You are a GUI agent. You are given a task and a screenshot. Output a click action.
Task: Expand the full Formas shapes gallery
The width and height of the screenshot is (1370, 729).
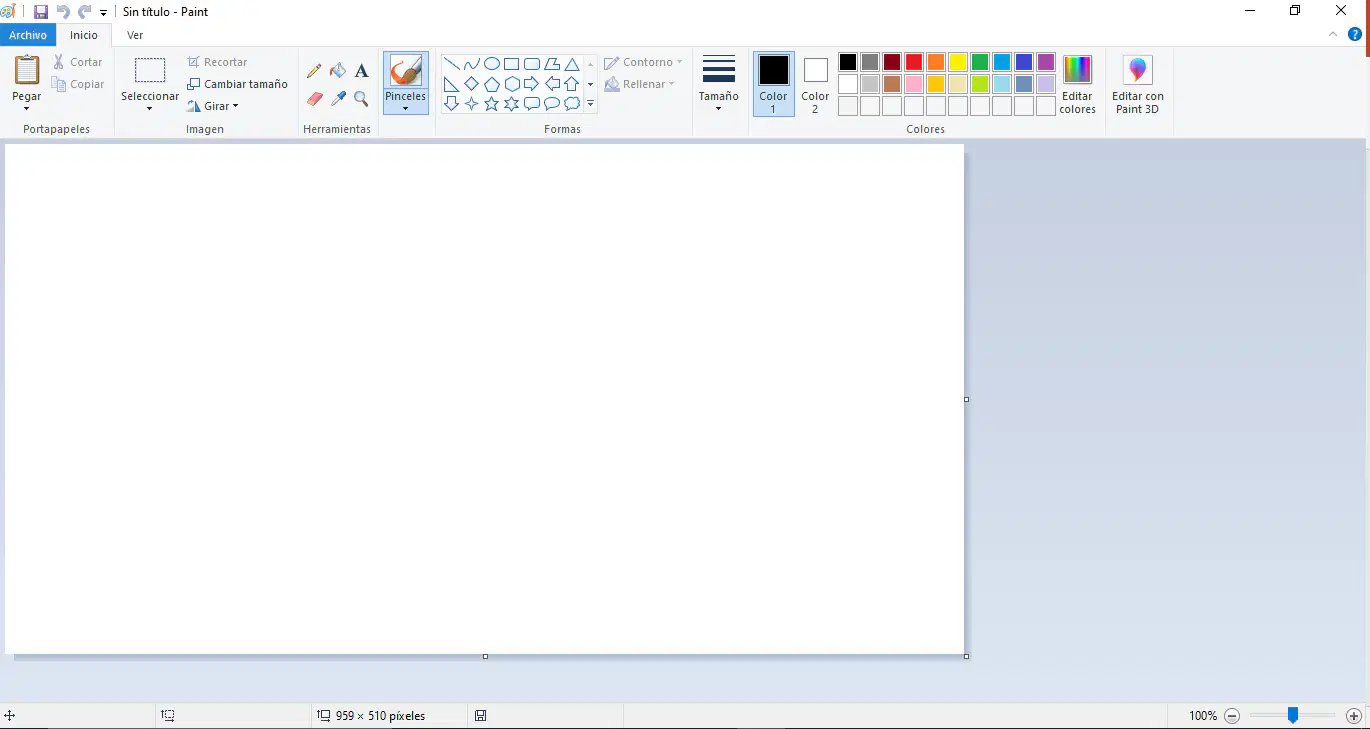point(591,104)
